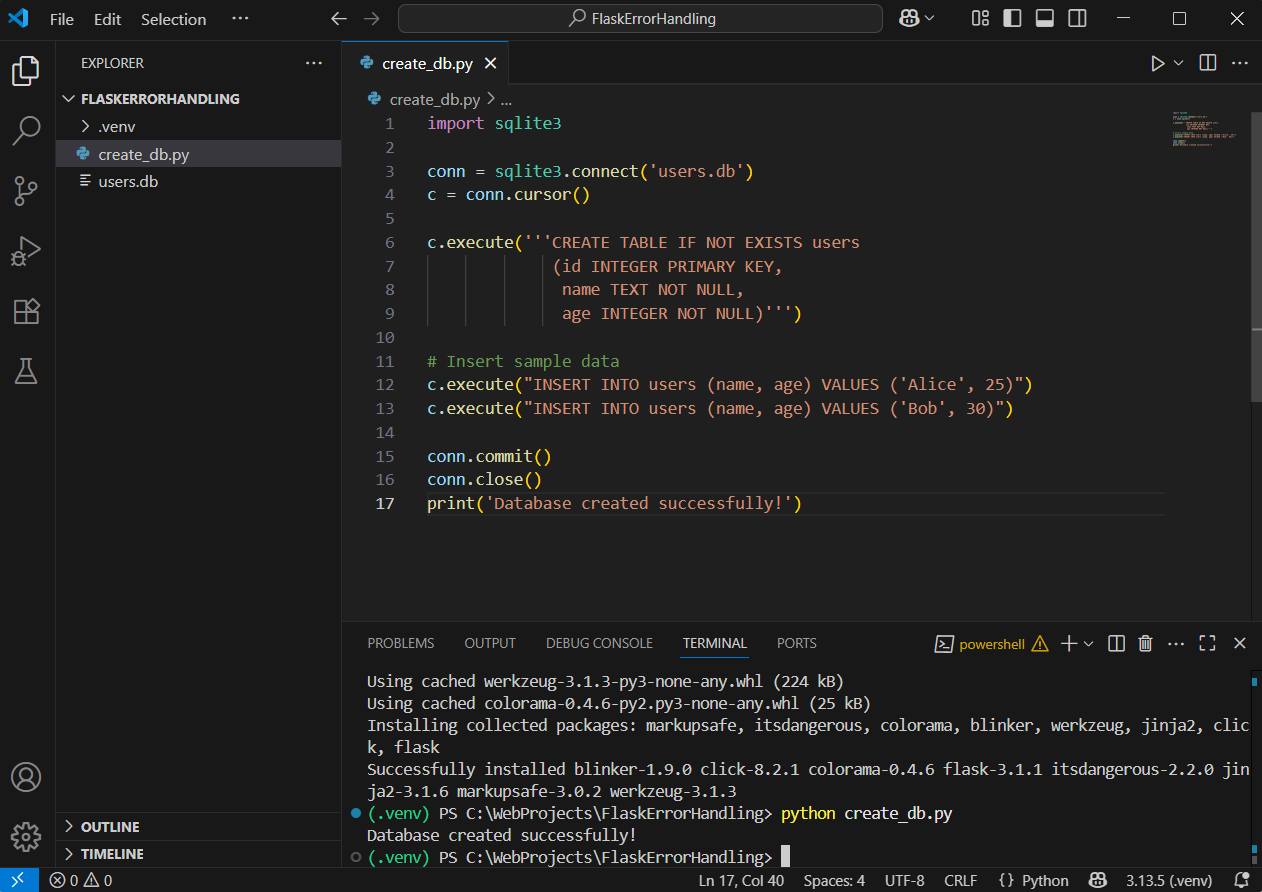Click the errors and warnings status indicator
Image resolution: width=1262 pixels, height=892 pixels.
click(x=81, y=880)
